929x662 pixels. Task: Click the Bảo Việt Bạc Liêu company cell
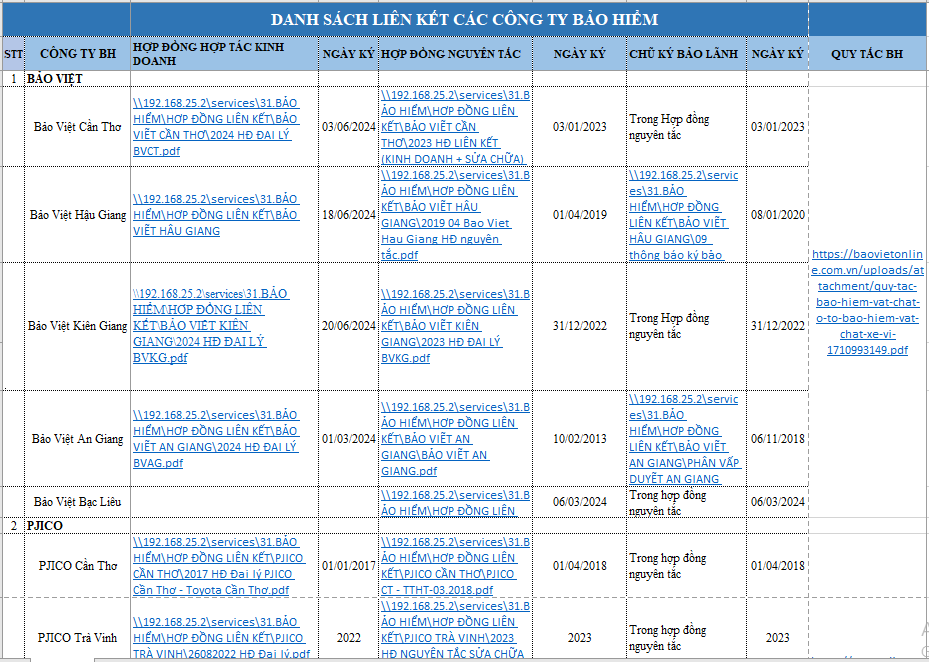(77, 501)
